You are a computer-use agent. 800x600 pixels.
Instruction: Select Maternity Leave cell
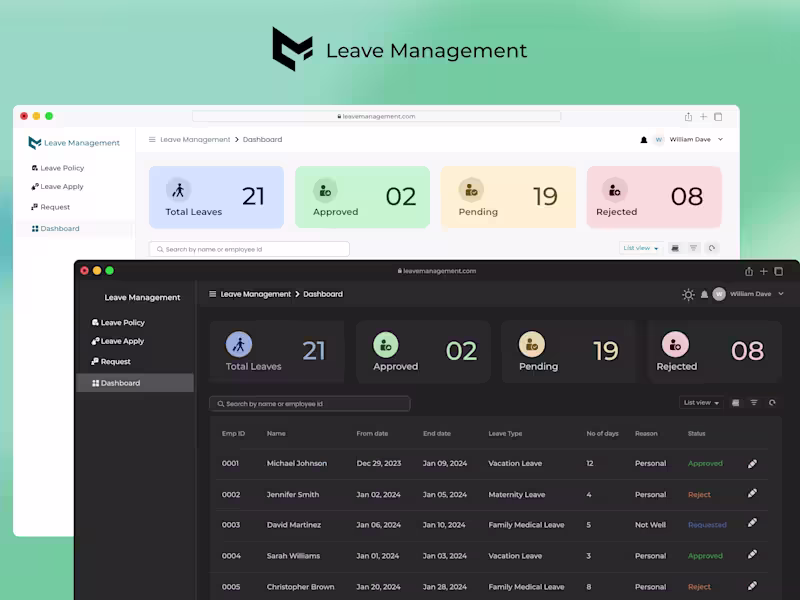(x=516, y=494)
